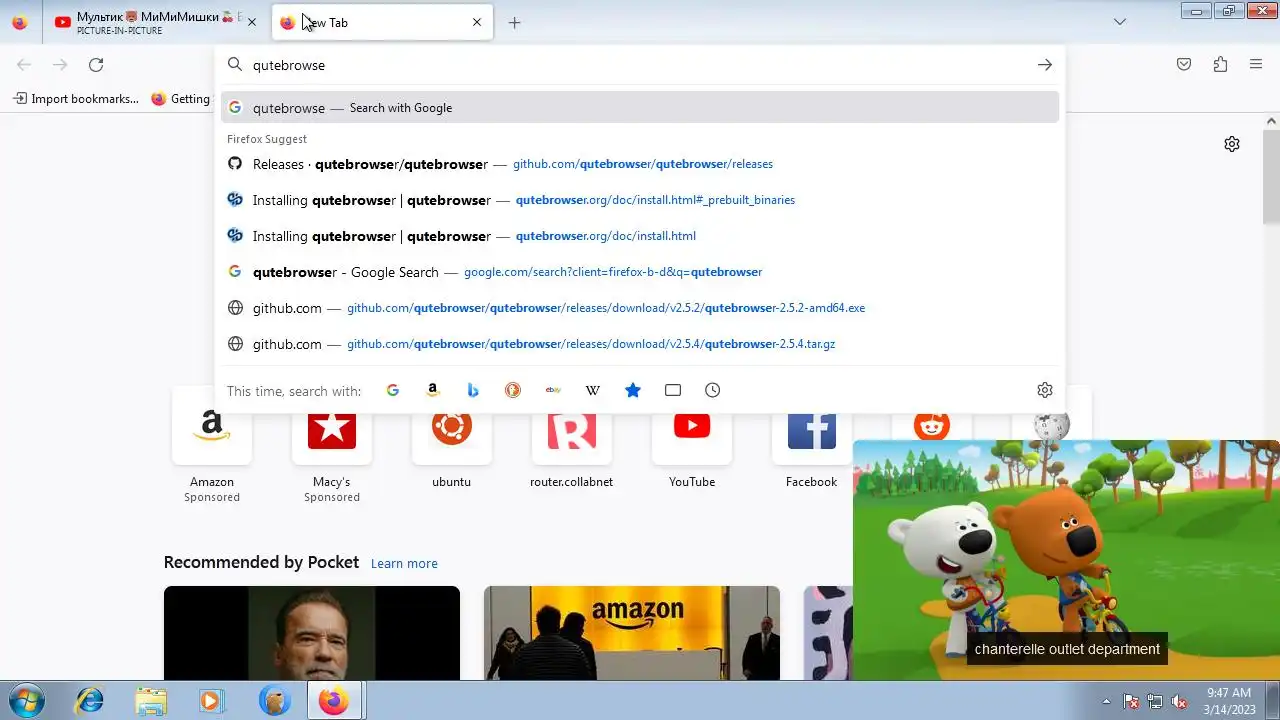Open the Firefox application menu

coord(1256,65)
